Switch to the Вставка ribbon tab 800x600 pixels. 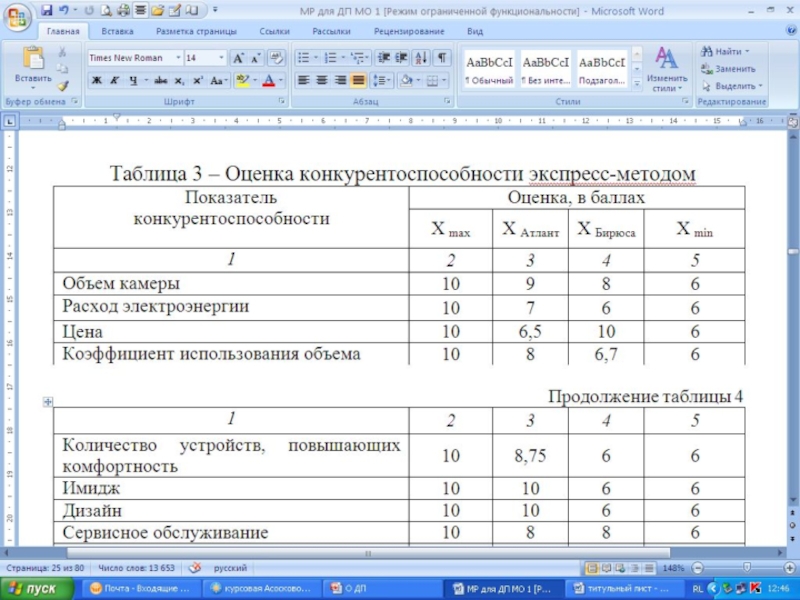[117, 32]
